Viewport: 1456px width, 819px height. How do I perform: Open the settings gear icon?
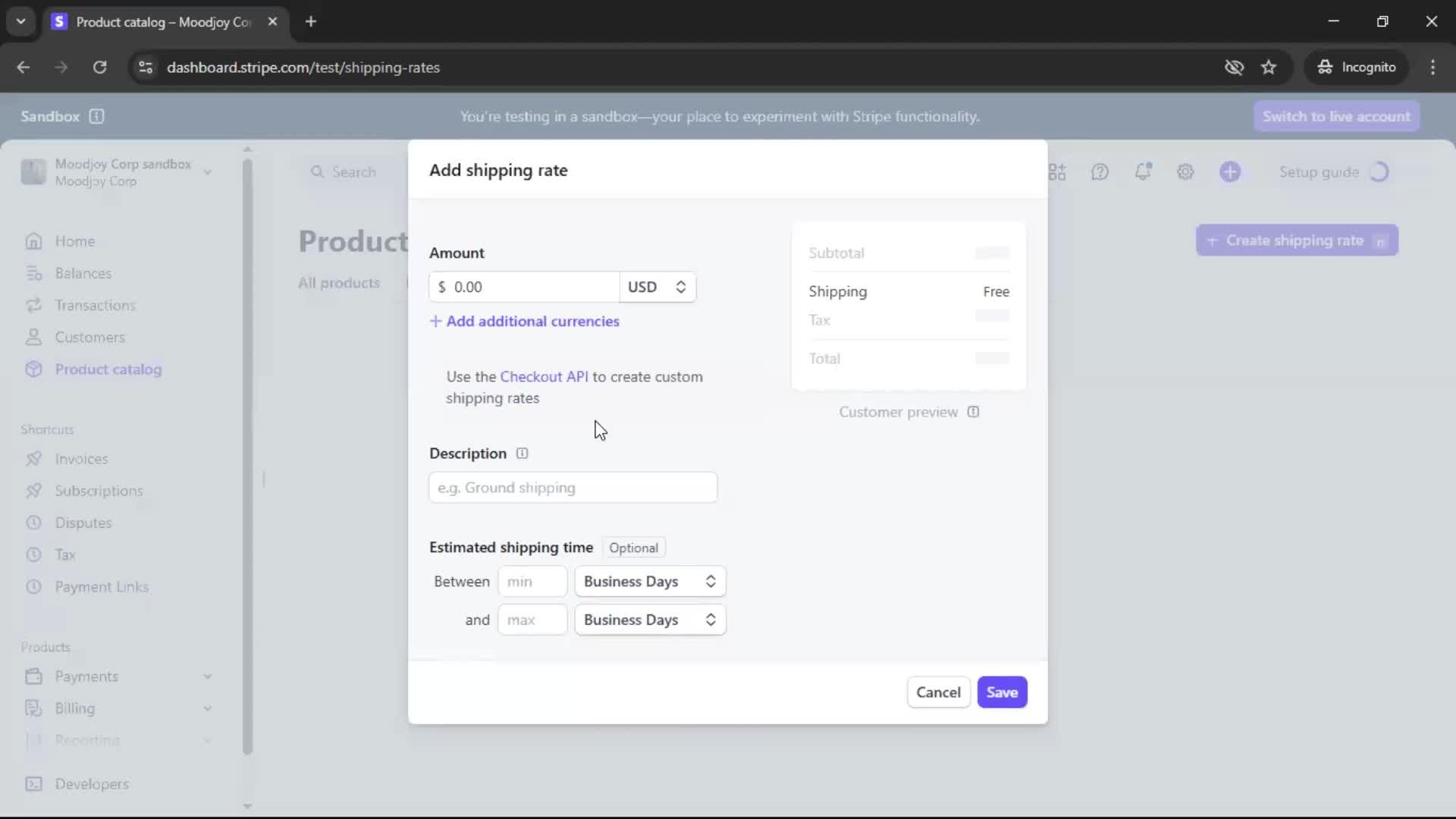tap(1185, 172)
